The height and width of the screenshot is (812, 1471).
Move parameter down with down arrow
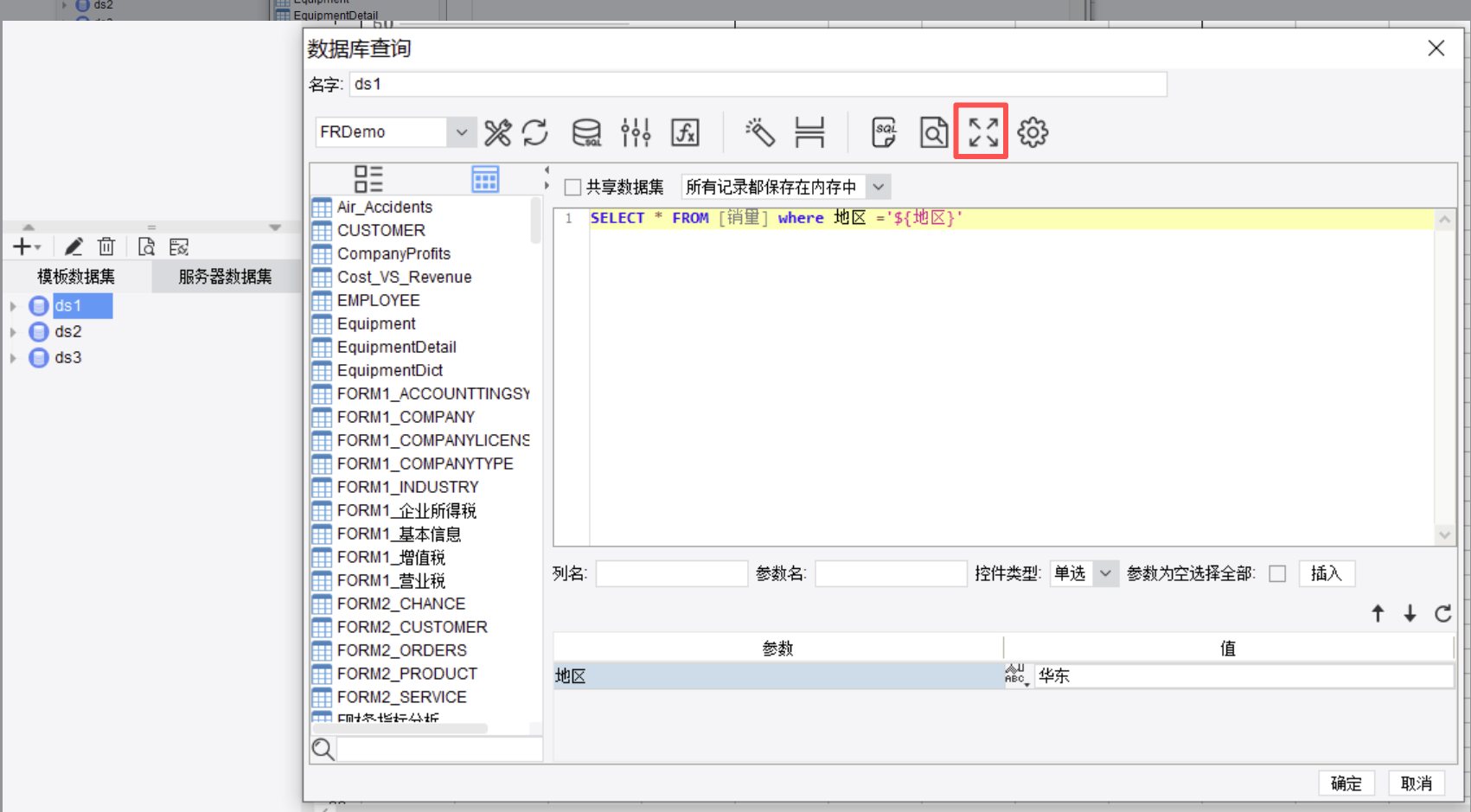(1410, 613)
